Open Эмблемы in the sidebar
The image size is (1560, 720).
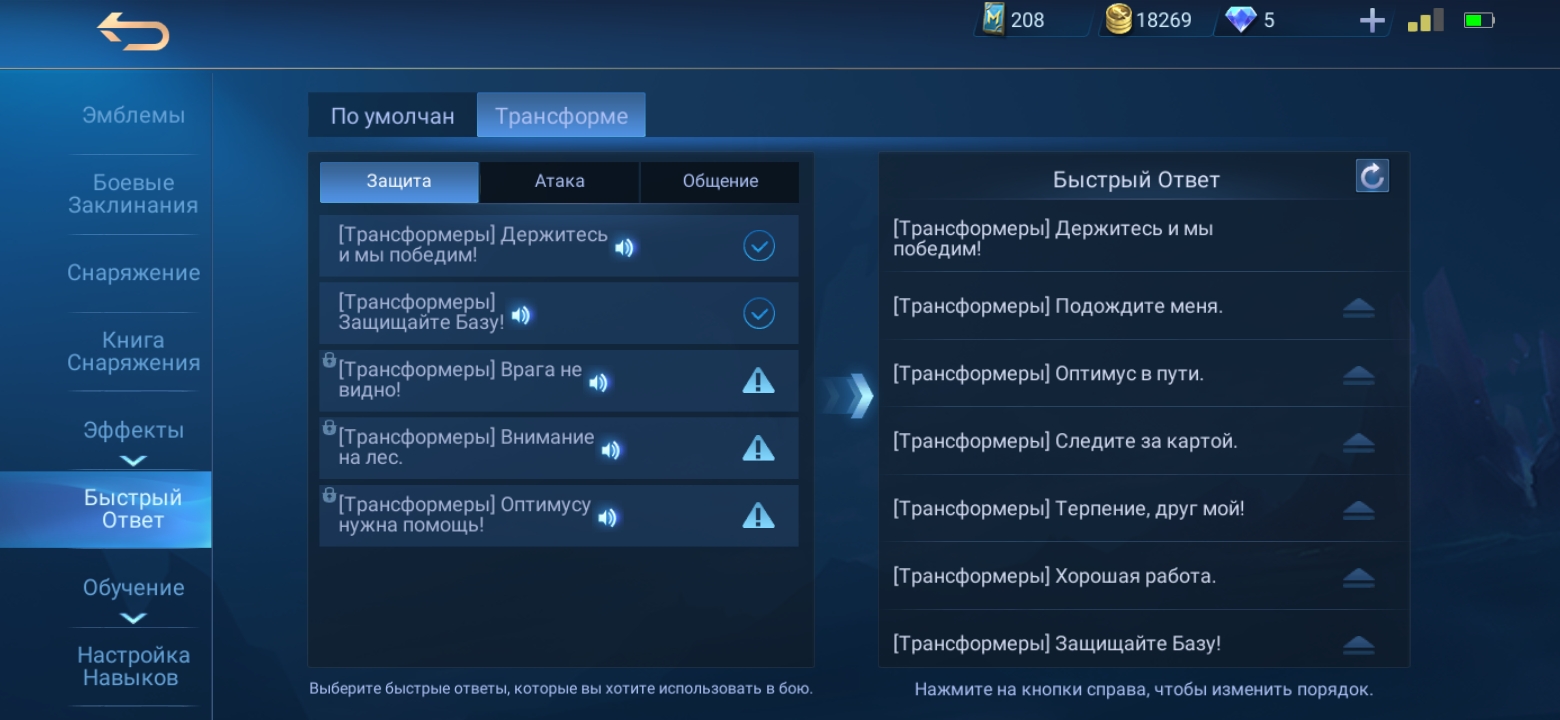point(133,116)
